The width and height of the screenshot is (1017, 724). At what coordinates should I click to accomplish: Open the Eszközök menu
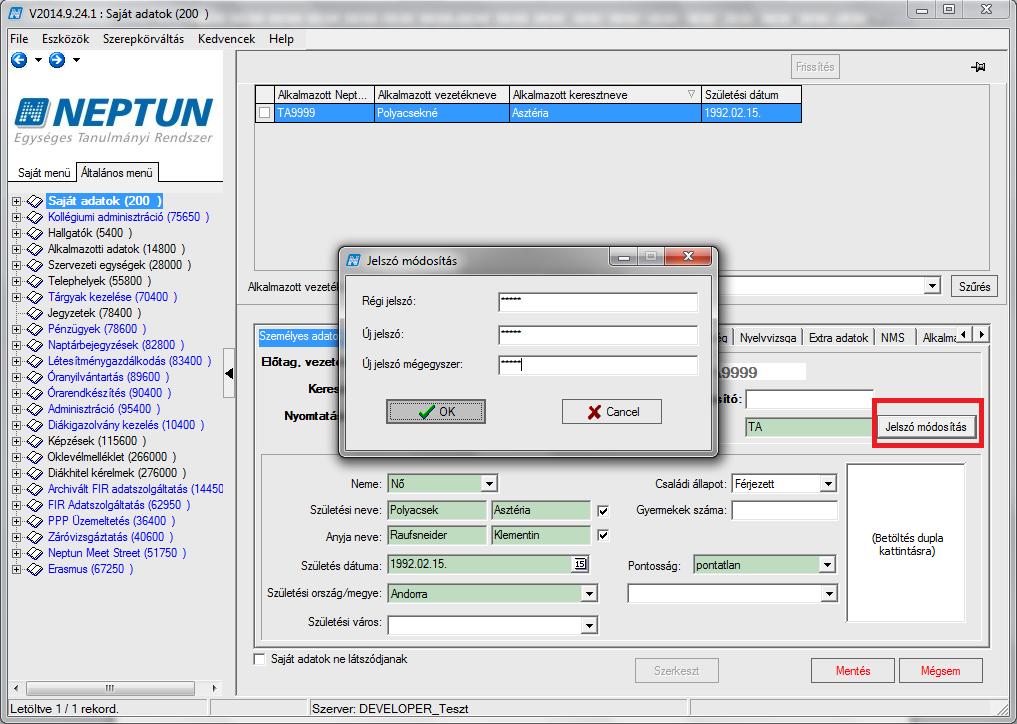[66, 39]
